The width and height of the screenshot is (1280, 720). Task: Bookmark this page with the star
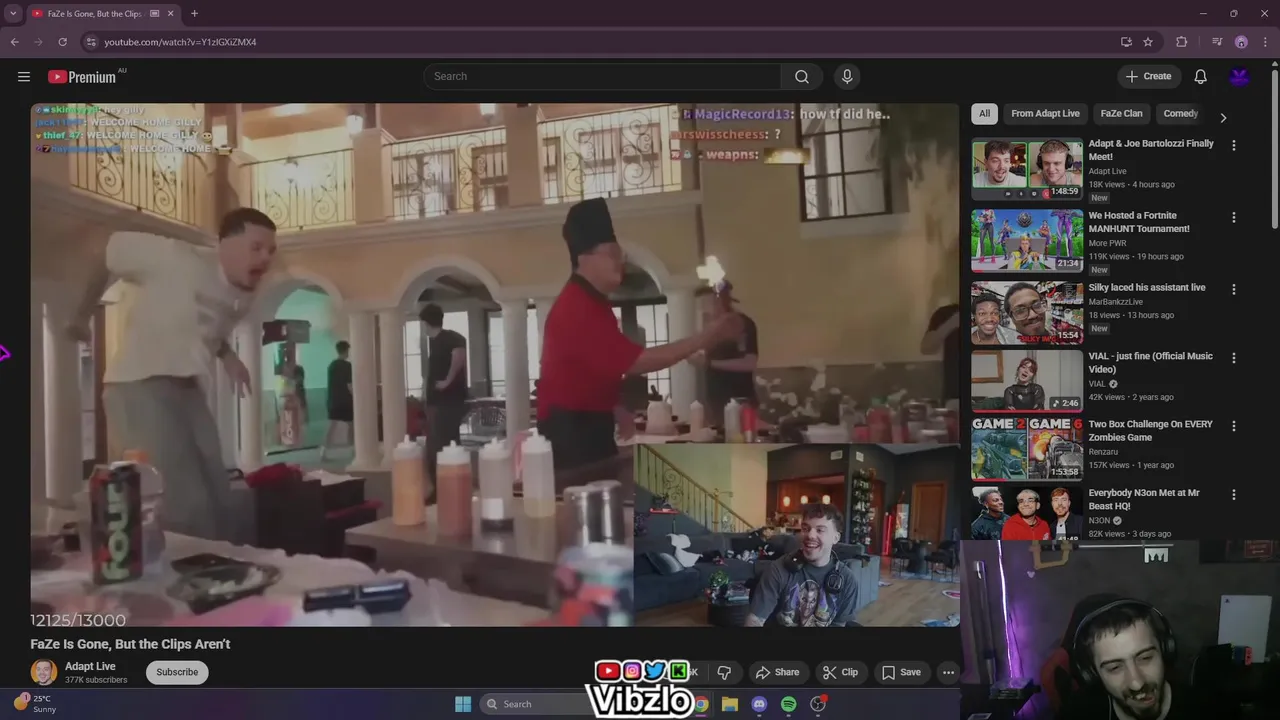click(1148, 42)
